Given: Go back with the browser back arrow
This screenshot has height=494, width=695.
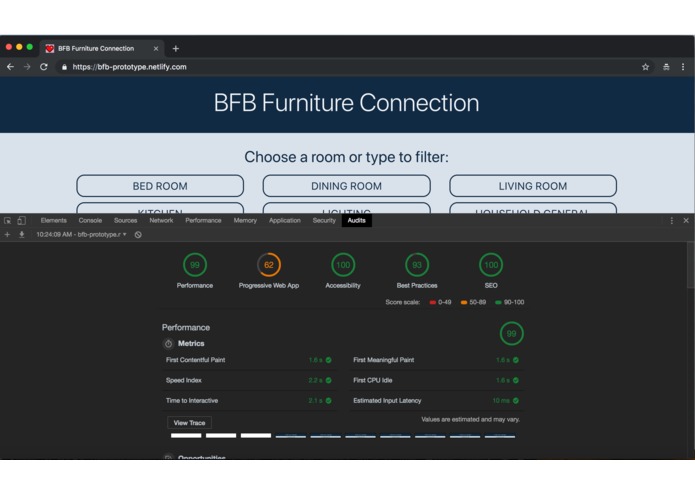Looking at the screenshot, I should [11, 67].
